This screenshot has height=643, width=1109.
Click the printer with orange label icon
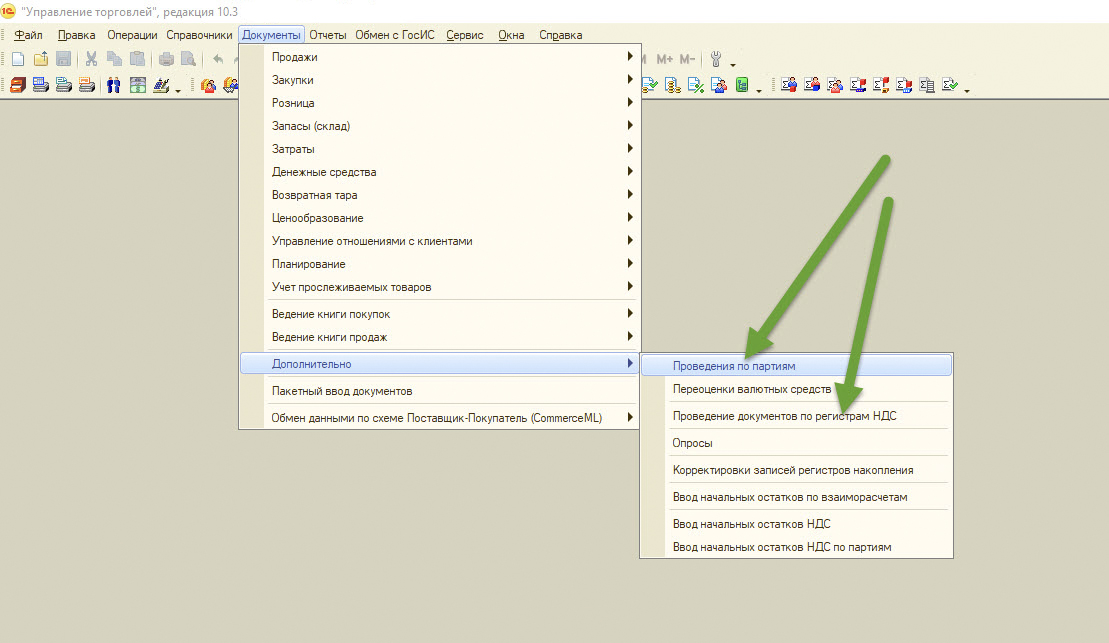[x=87, y=86]
